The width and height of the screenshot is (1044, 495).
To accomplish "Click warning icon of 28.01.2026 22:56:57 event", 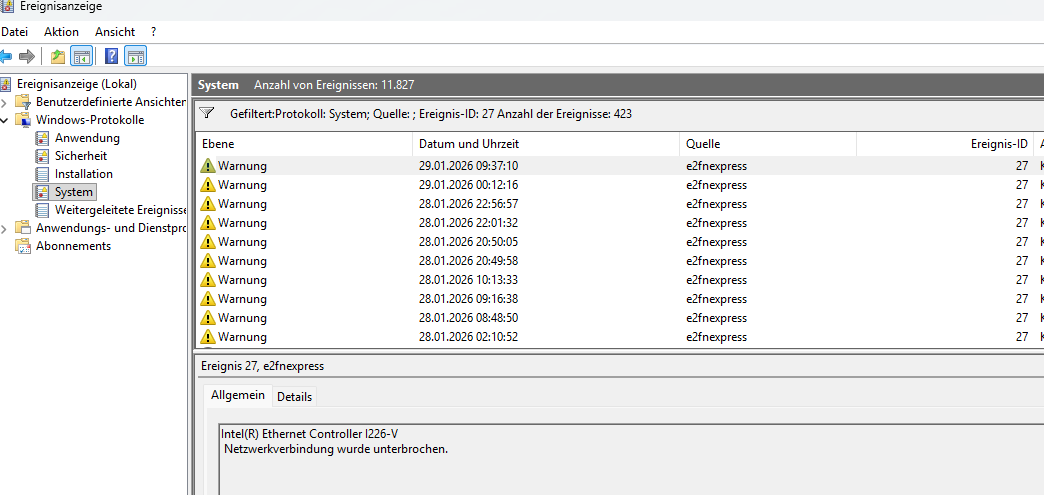I will point(208,204).
